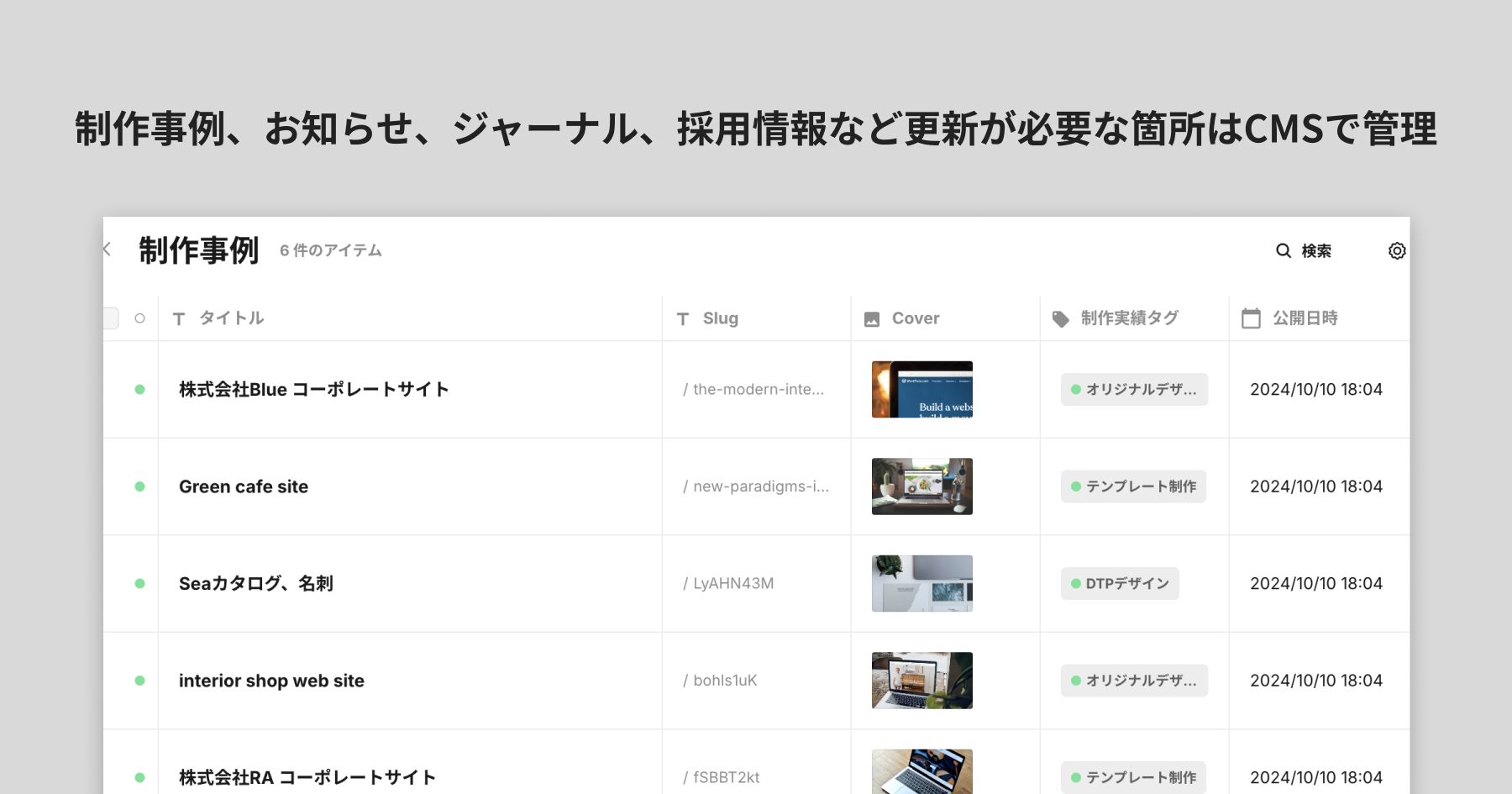
Task: Click green status dot for interior shop row
Action: pyautogui.click(x=140, y=681)
